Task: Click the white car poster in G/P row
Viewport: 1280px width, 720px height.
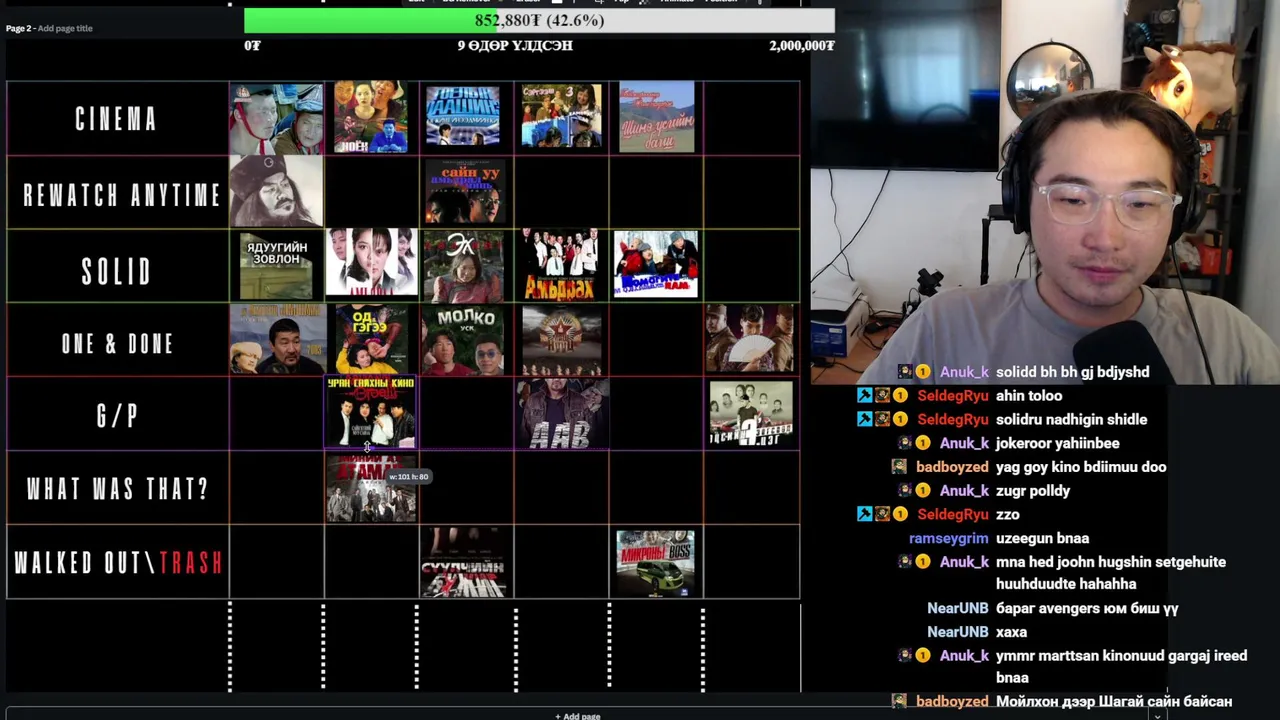Action: pyautogui.click(x=751, y=413)
